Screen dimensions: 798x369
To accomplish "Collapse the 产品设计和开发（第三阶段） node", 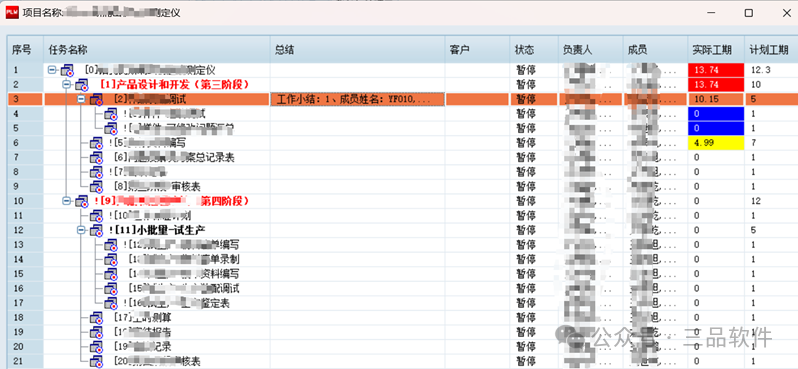I will [66, 84].
